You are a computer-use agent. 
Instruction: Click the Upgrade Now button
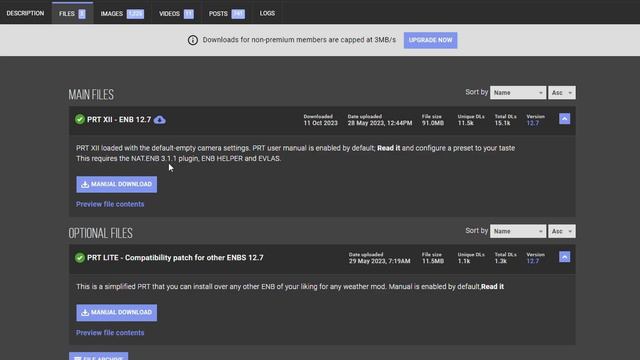[x=430, y=40]
